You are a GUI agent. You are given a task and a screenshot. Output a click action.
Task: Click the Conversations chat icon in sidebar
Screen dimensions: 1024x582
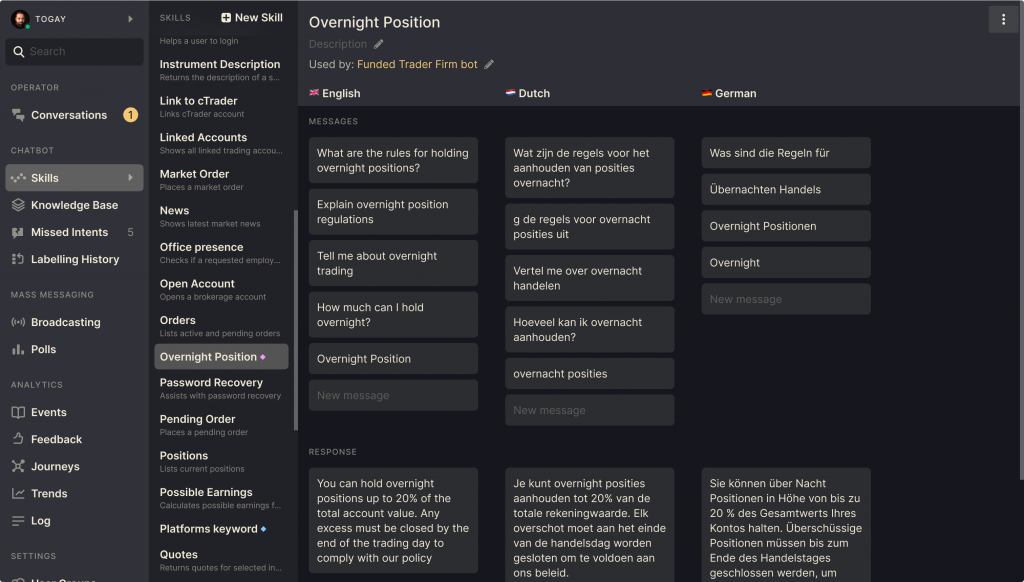(18, 115)
